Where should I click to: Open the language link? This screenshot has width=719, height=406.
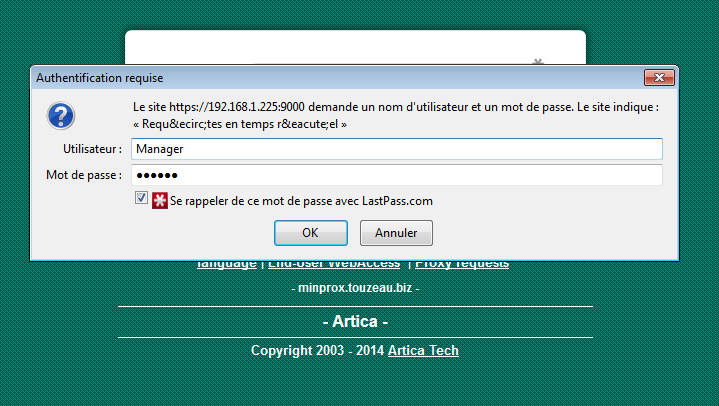(x=226, y=264)
